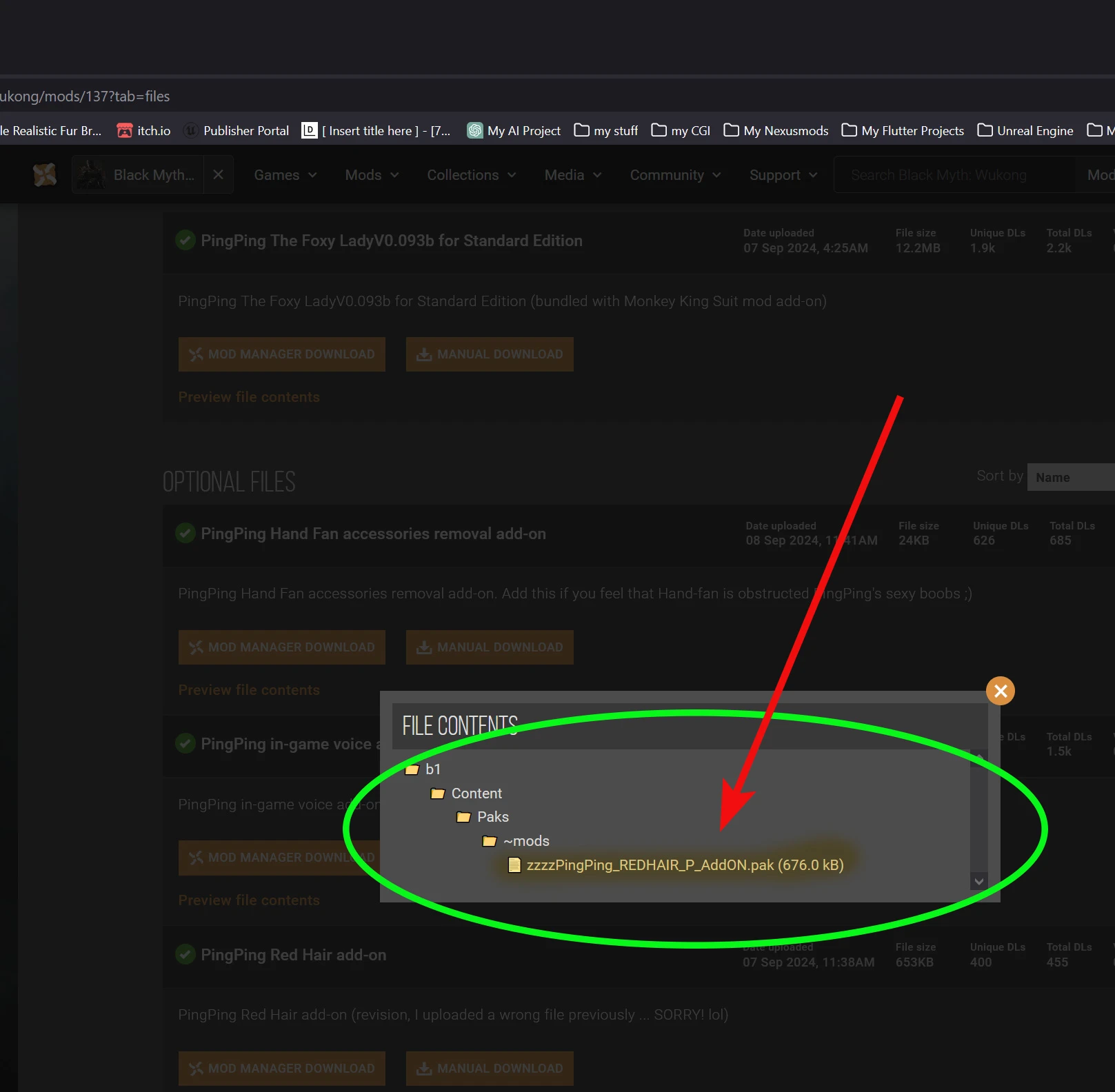Viewport: 1115px width, 1092px height.
Task: Select zzzzPingPing_REDHAIR_P_AddON.pak file entry
Action: pyautogui.click(x=676, y=865)
